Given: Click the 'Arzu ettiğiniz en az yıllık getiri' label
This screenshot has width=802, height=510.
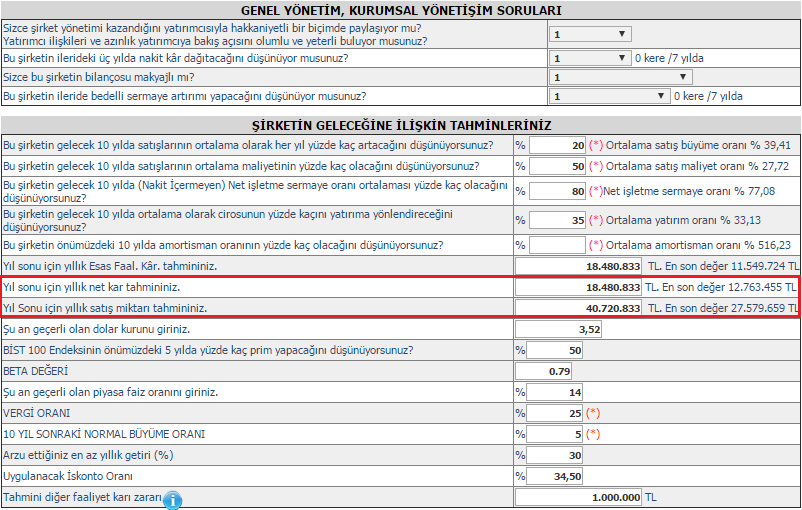Looking at the screenshot, I should click(88, 455).
